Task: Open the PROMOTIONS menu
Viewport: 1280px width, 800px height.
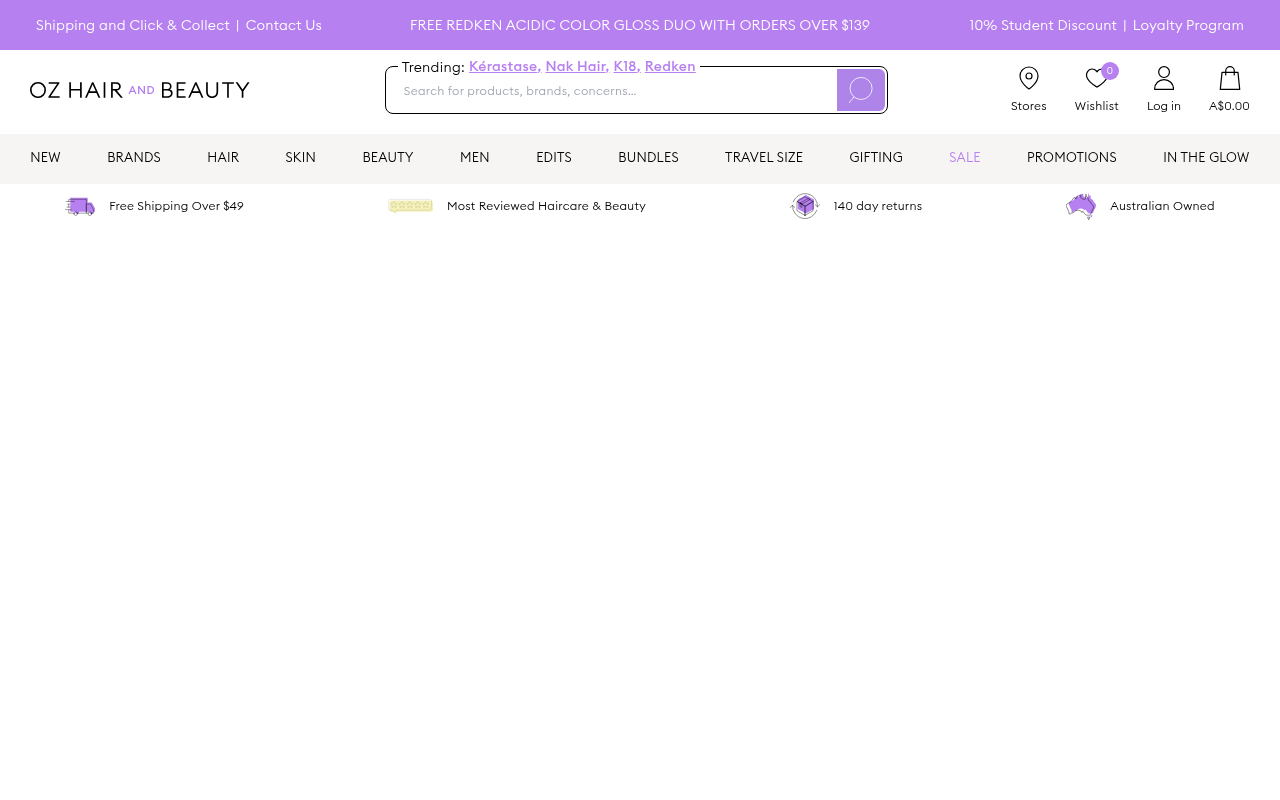Action: 1072,158
